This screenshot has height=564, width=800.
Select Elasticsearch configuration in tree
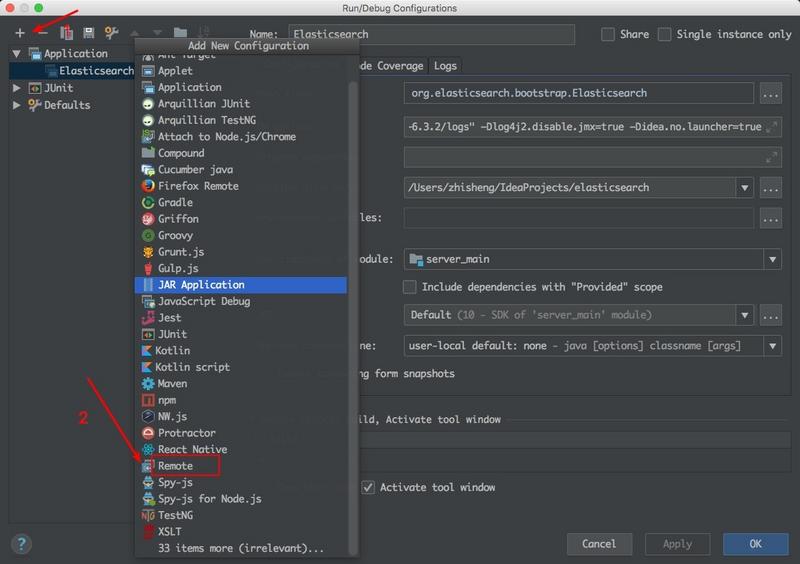pos(71,70)
